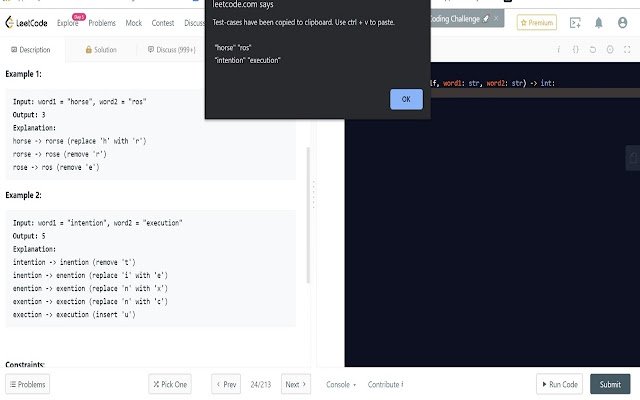Click the 'Example 1:' heading
The width and height of the screenshot is (640, 400).
pyautogui.click(x=23, y=74)
